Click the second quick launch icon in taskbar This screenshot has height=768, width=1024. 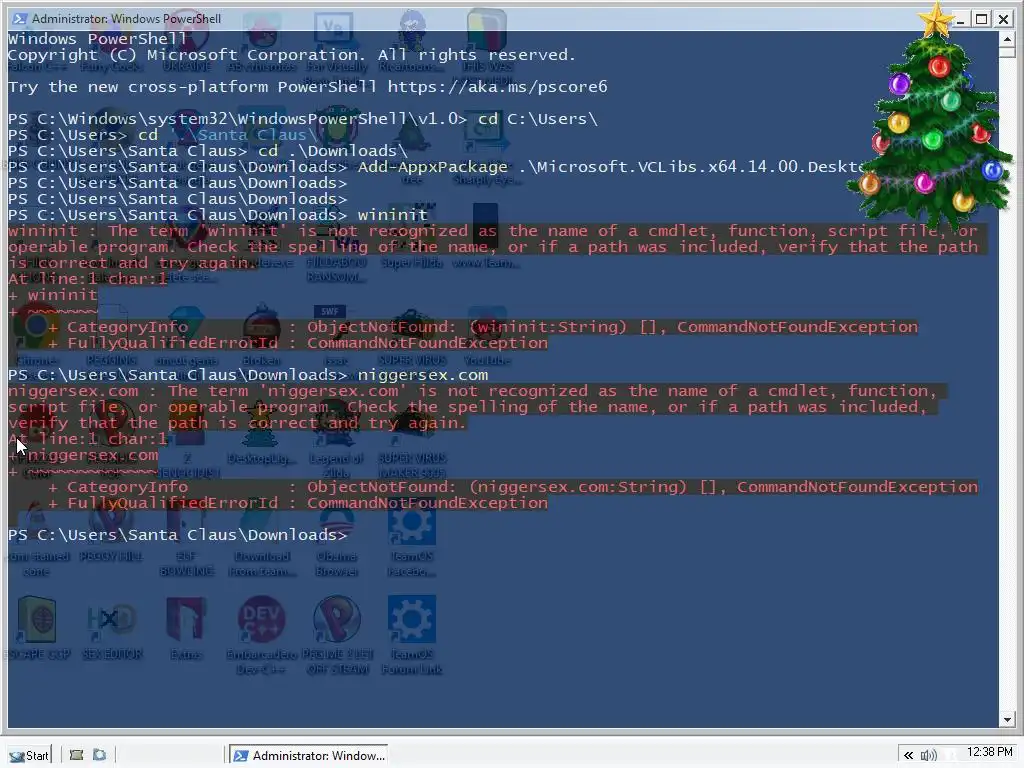coord(99,755)
